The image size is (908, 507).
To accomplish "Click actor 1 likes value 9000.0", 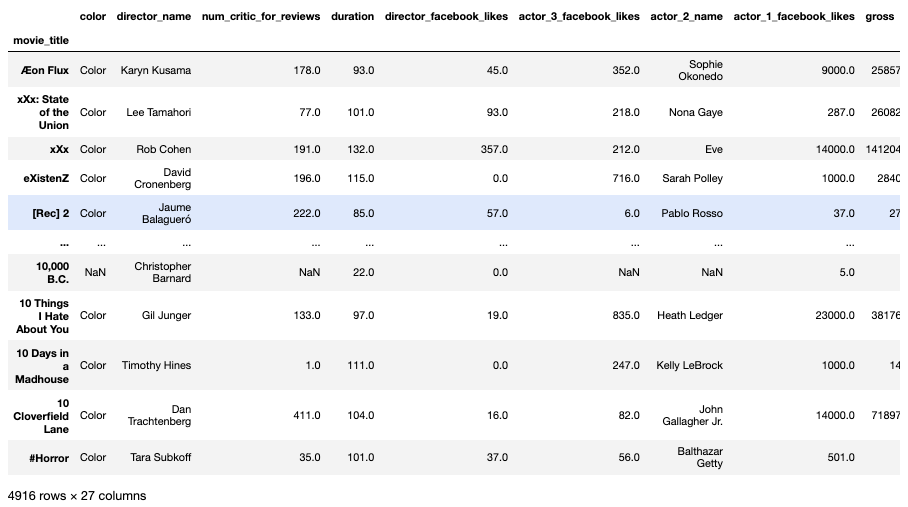I will click(x=838, y=70).
